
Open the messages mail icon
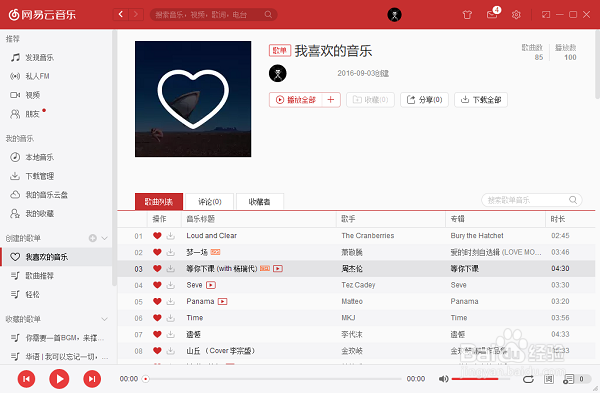point(492,15)
